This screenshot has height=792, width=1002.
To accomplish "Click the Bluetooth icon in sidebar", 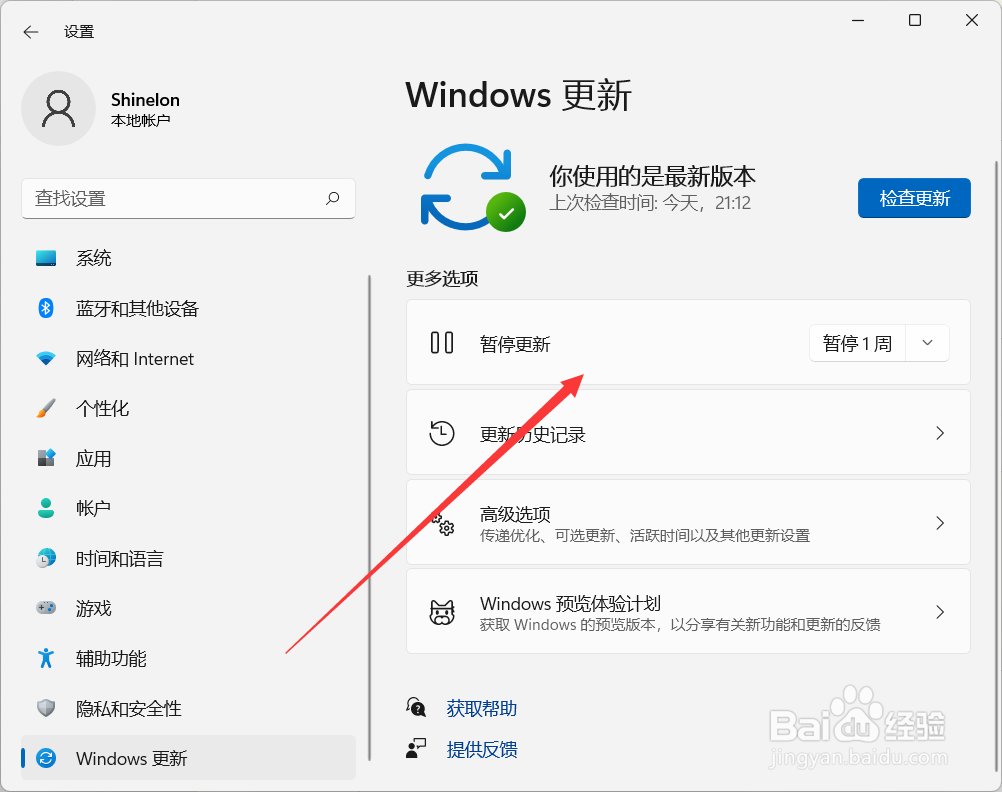I will (x=46, y=308).
